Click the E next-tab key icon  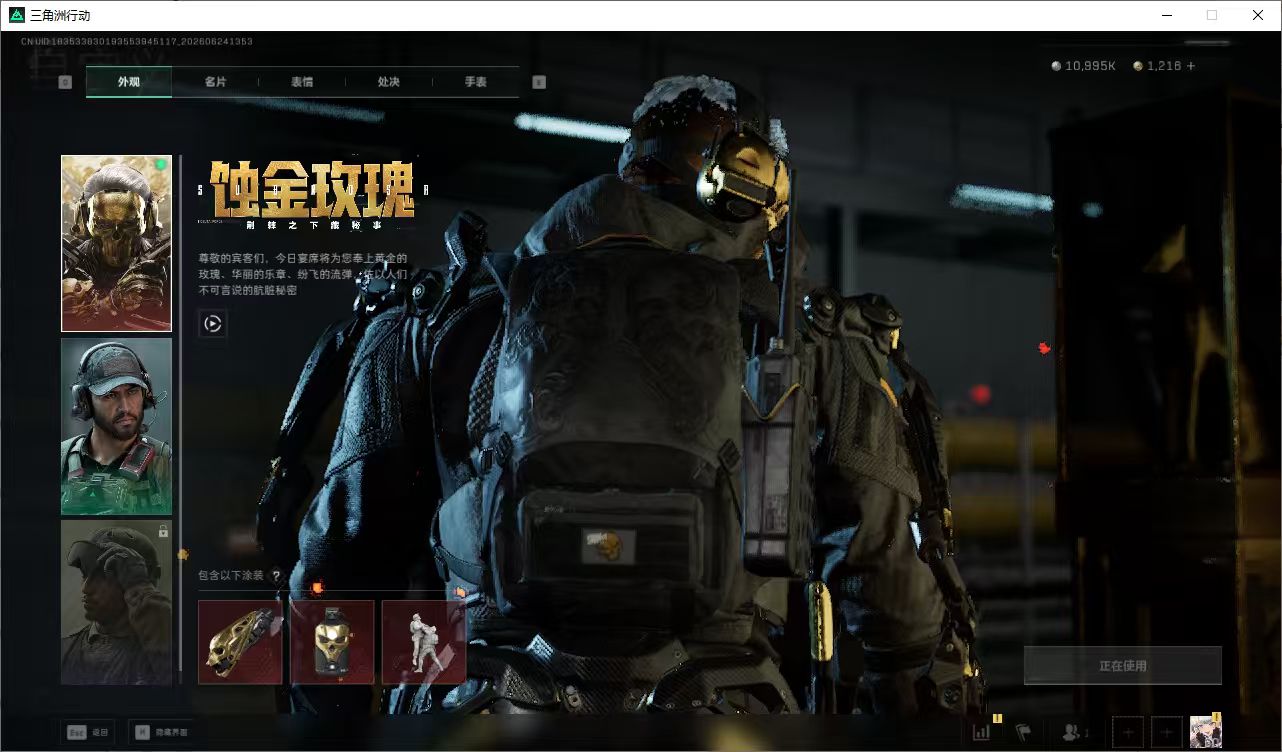pyautogui.click(x=539, y=82)
